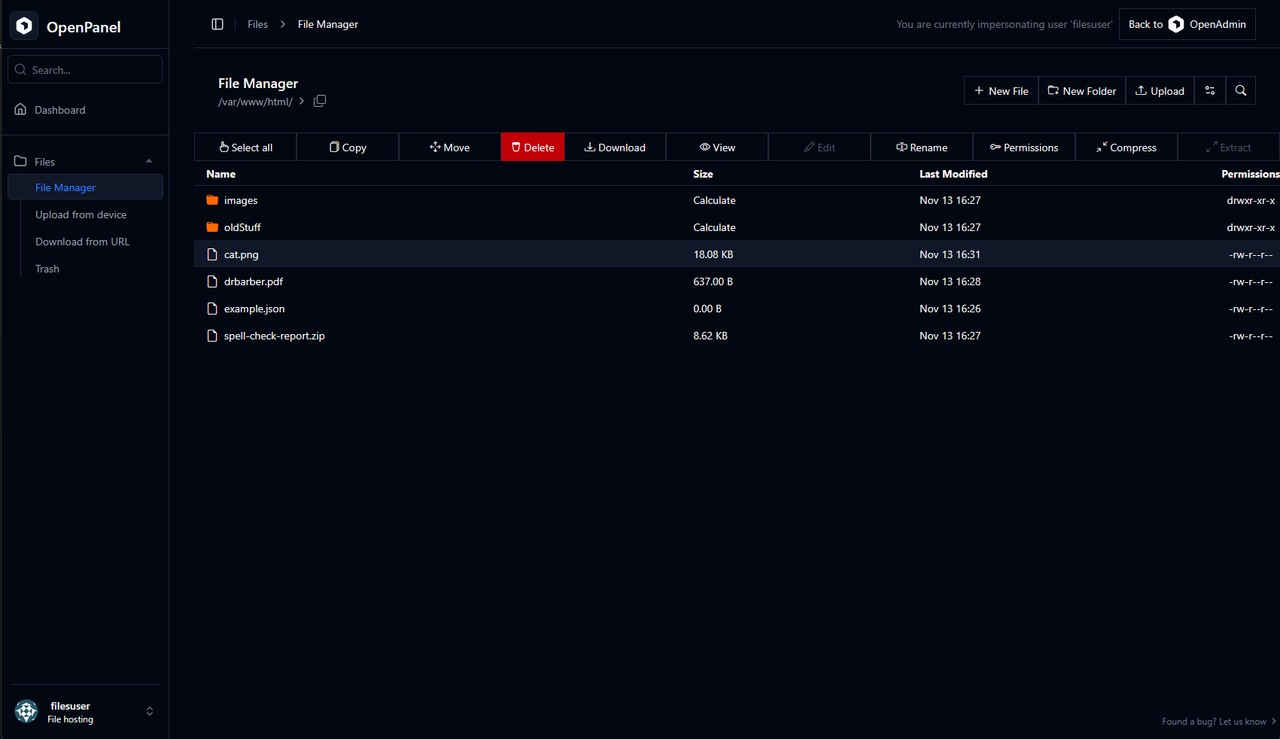Viewport: 1280px width, 739px height.
Task: Click the OpenPanel logo icon
Action: click(24, 25)
